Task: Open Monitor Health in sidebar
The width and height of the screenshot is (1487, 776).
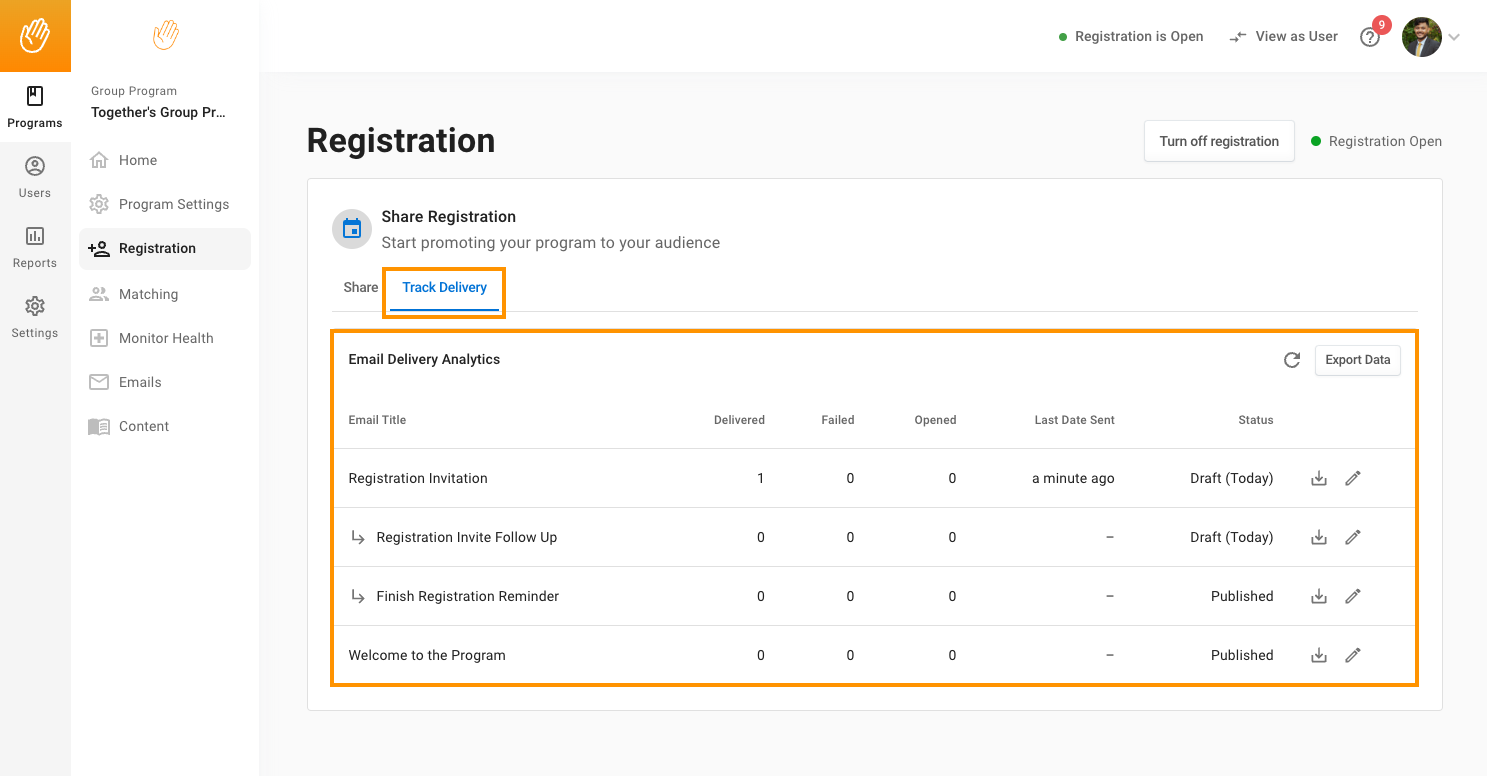Action: coord(165,338)
